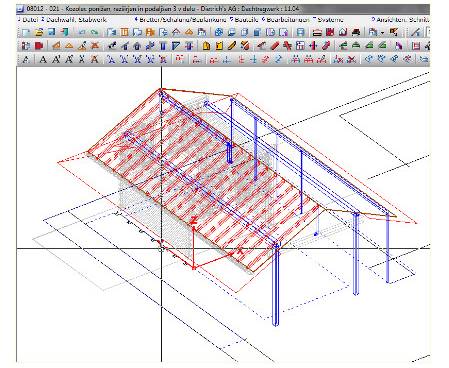Click the red Z axis label in viewport
This screenshot has height=368, width=449.
(x=194, y=220)
